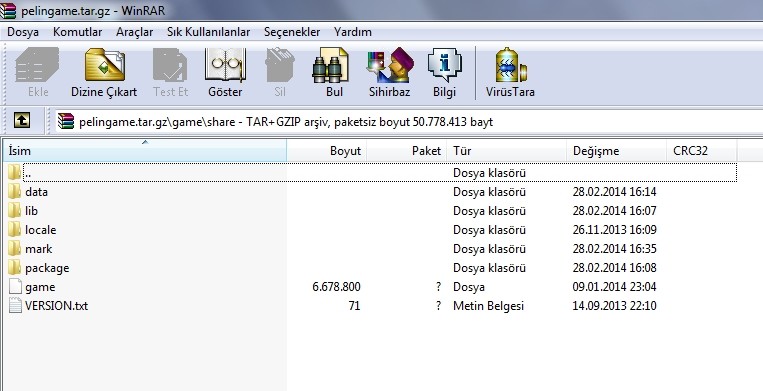Sort list by Değişme column header
The width and height of the screenshot is (763, 391).
click(x=616, y=151)
